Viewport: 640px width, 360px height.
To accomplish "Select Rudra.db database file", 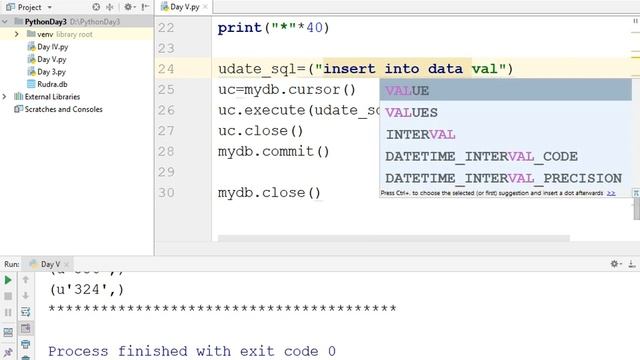I will (52, 84).
